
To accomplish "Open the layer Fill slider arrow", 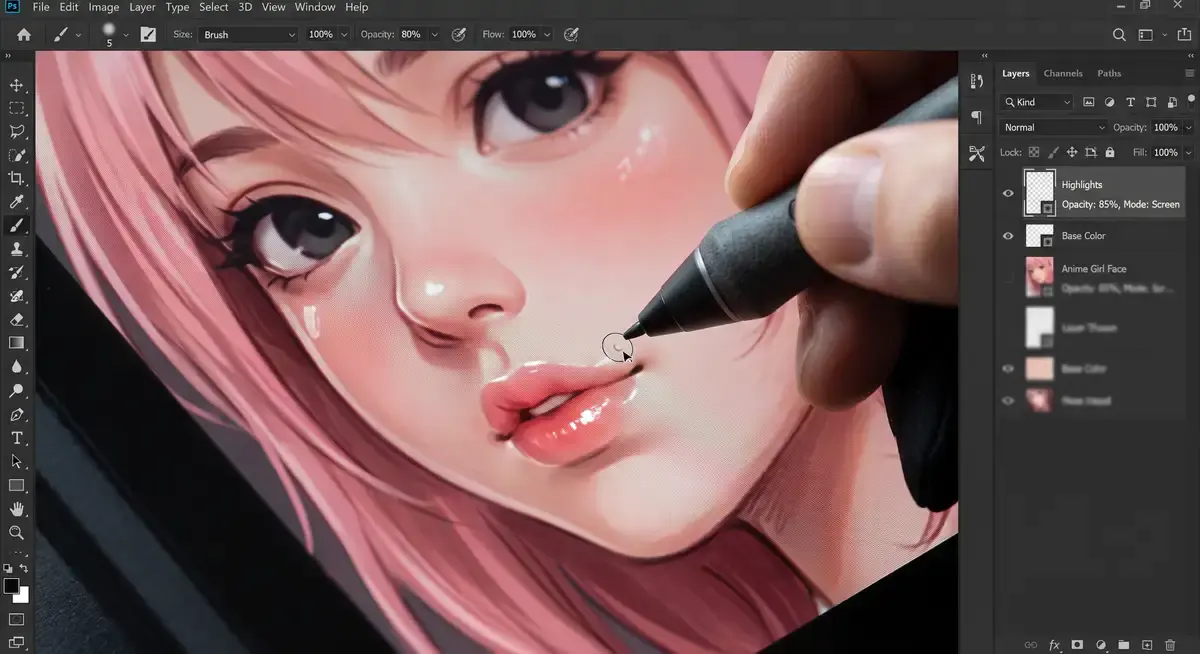I will [x=1188, y=153].
